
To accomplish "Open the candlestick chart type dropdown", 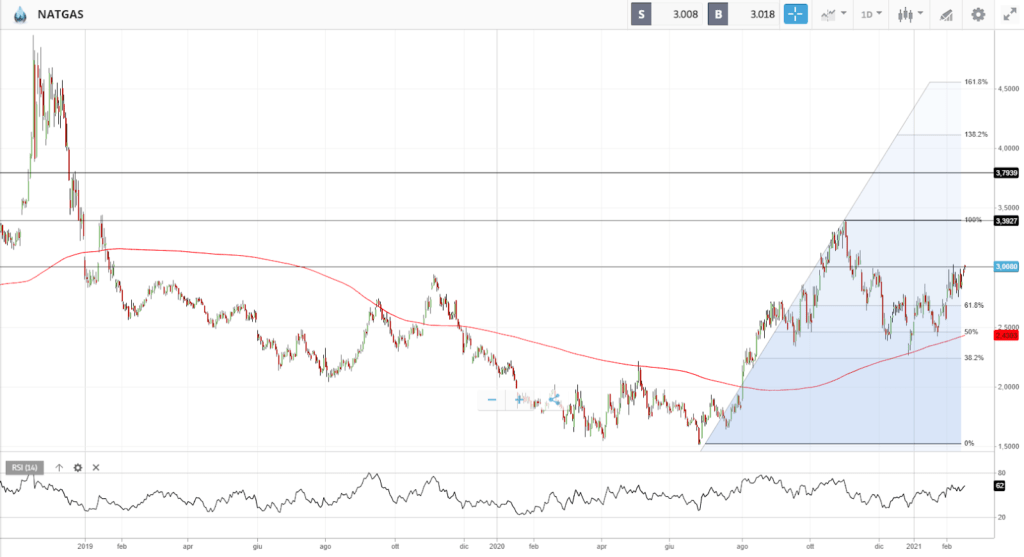I will [x=910, y=14].
